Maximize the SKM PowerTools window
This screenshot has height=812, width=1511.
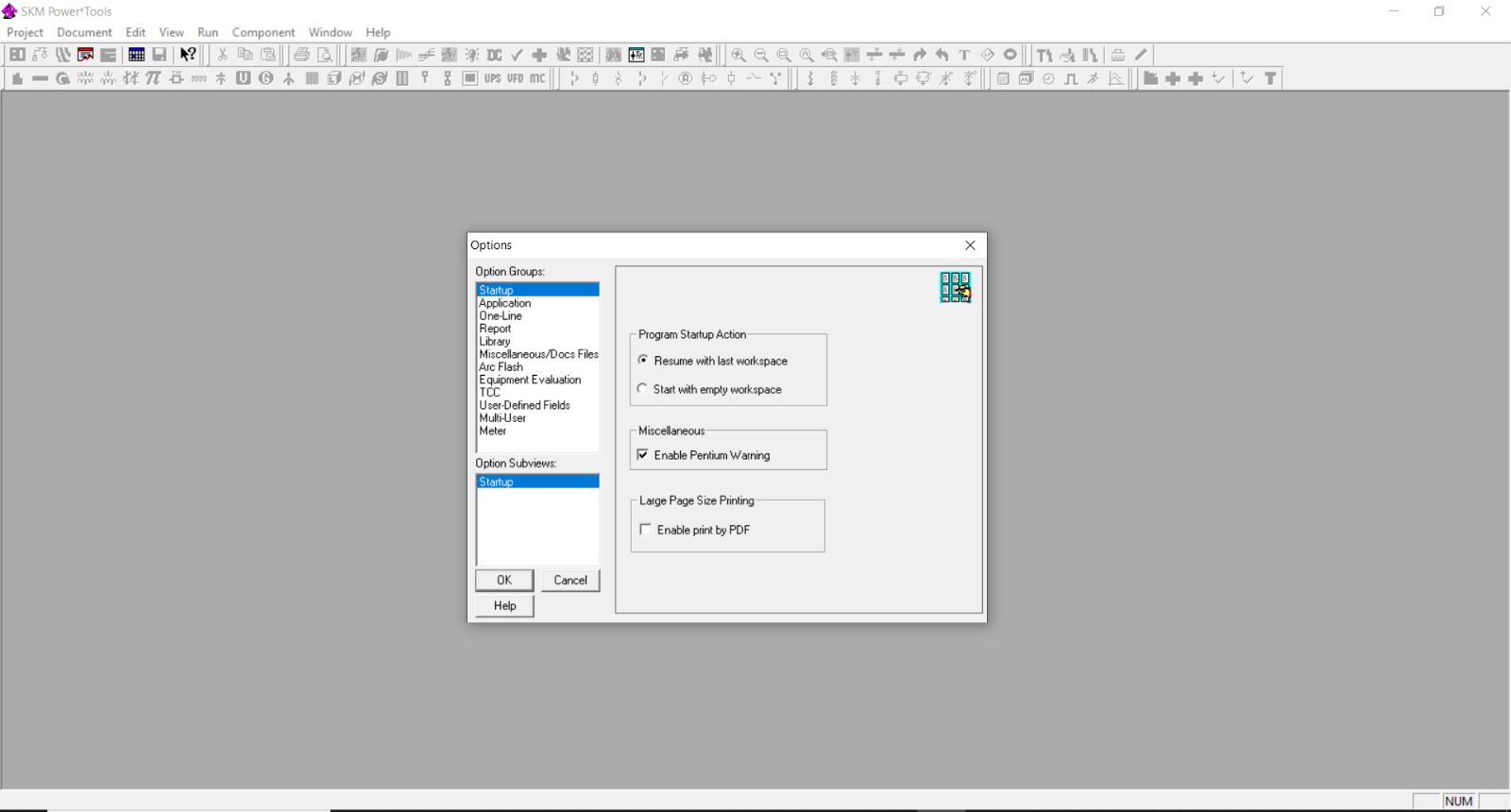point(1439,11)
